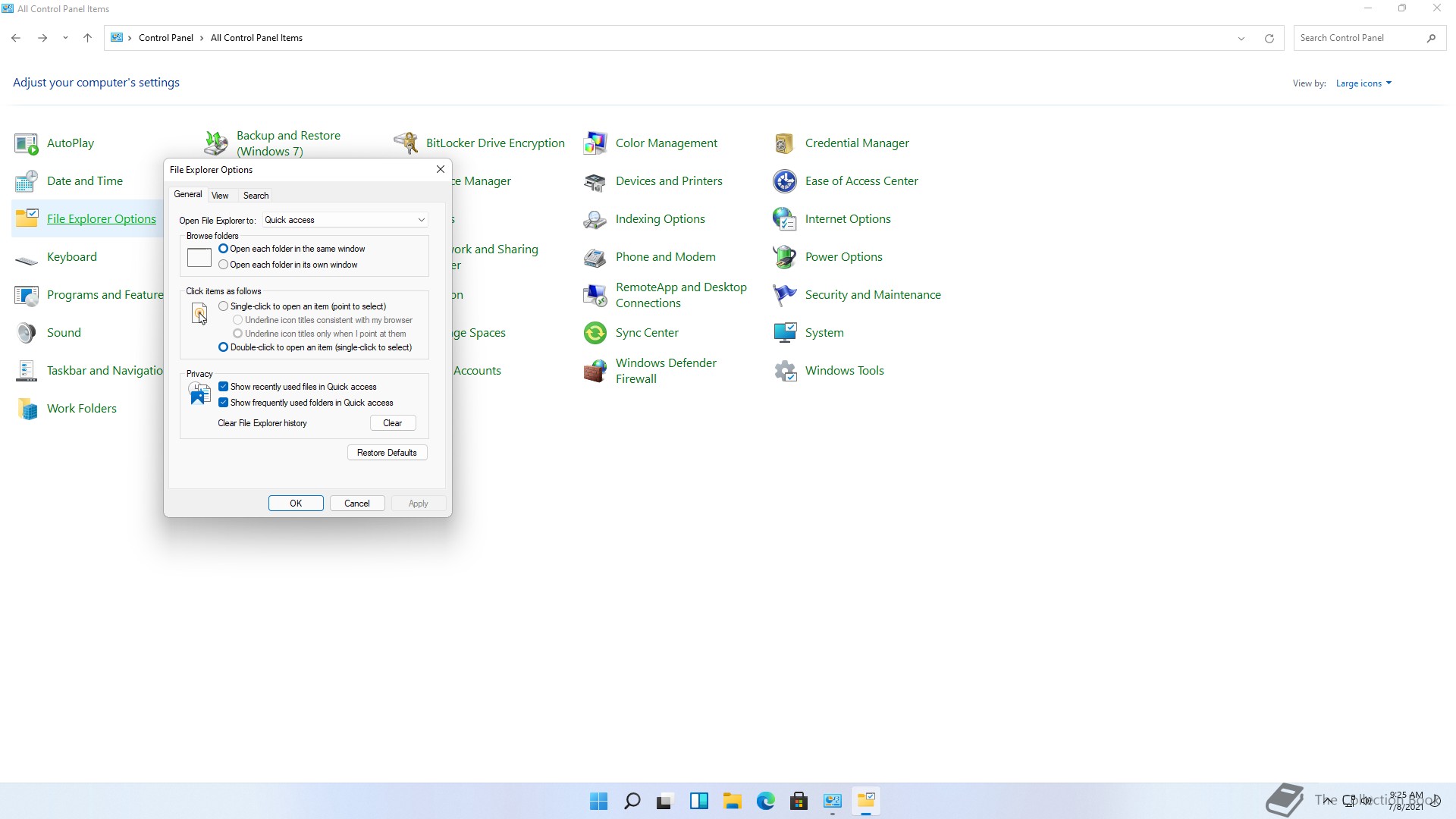The width and height of the screenshot is (1456, 819).
Task: Switch to the Search tab
Action: (x=256, y=196)
